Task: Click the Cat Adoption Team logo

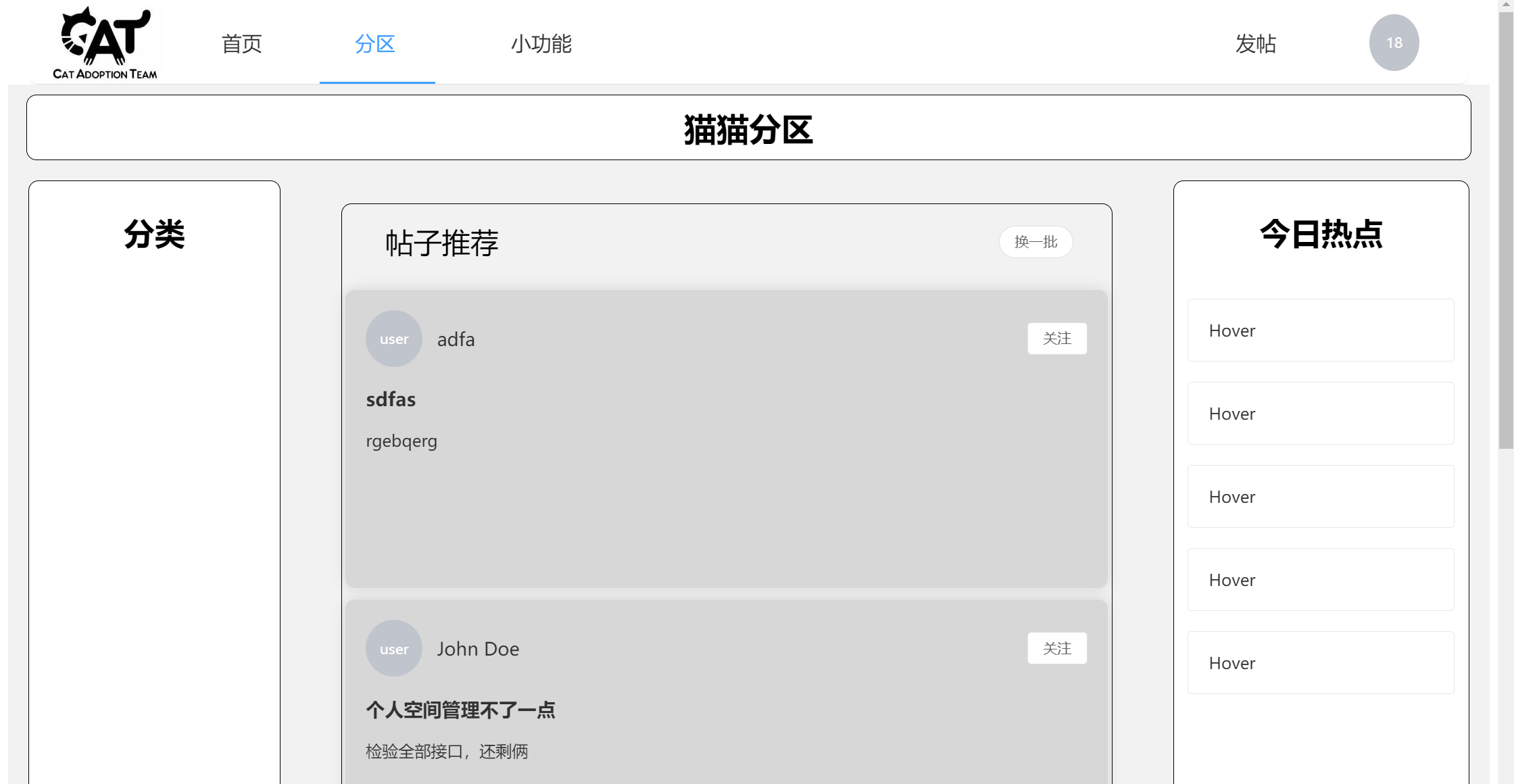Action: pyautogui.click(x=105, y=43)
